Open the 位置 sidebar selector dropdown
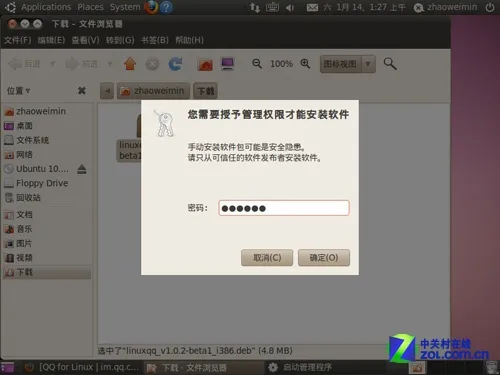 click(x=18, y=91)
